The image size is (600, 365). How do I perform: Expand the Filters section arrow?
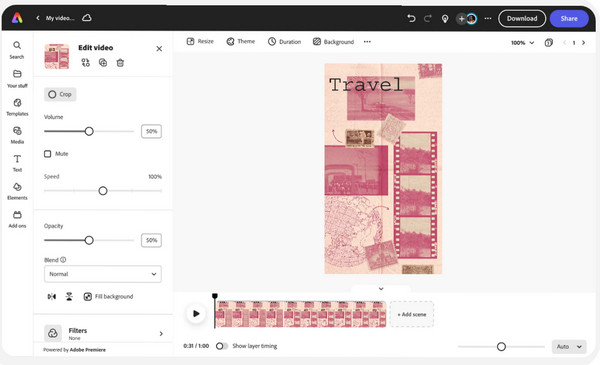click(161, 334)
